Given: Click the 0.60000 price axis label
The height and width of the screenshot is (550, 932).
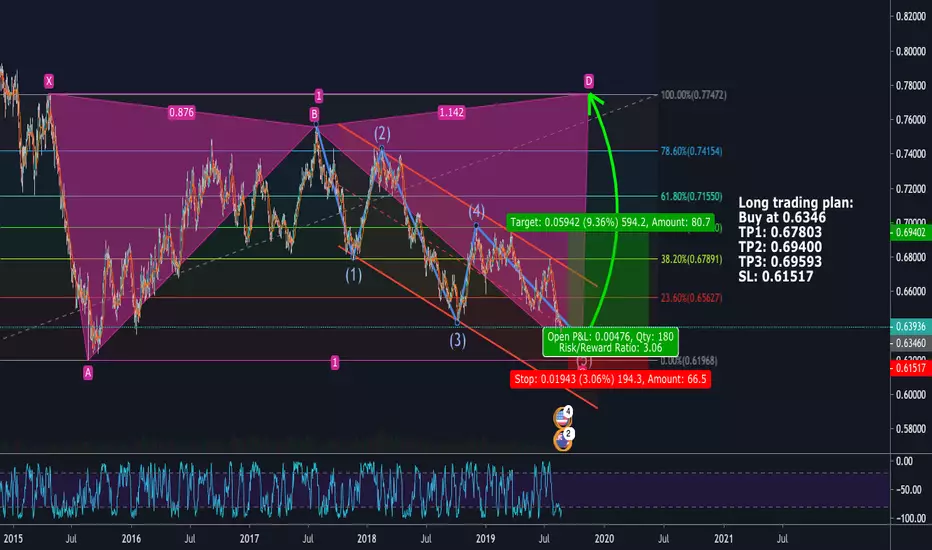Looking at the screenshot, I should tap(911, 394).
